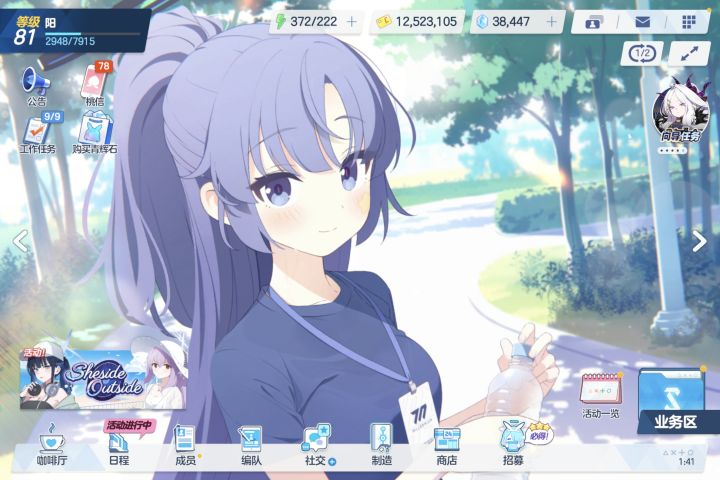Click the page dots under 向导任务
This screenshot has width=720, height=480.
click(x=672, y=151)
